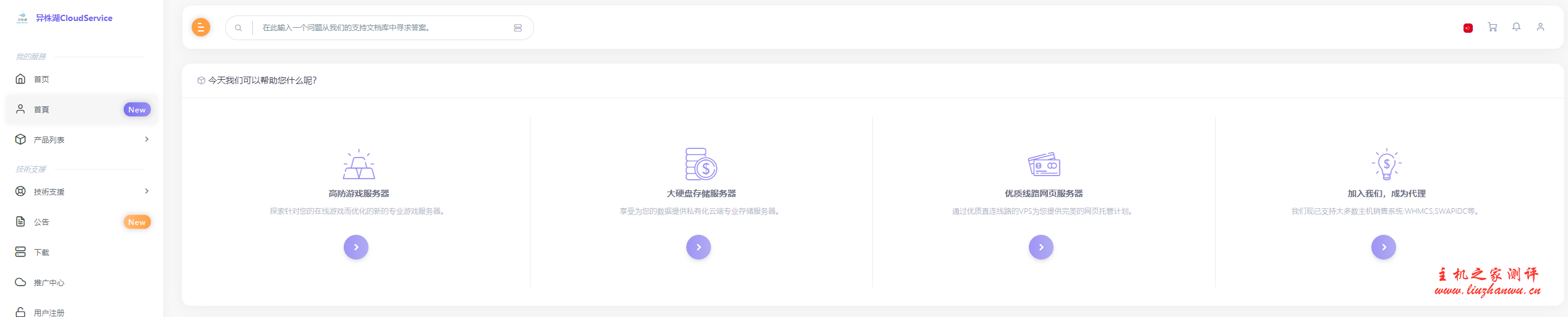Click arrow button under 高防游戏服务器
The width and height of the screenshot is (1568, 317).
pos(356,247)
